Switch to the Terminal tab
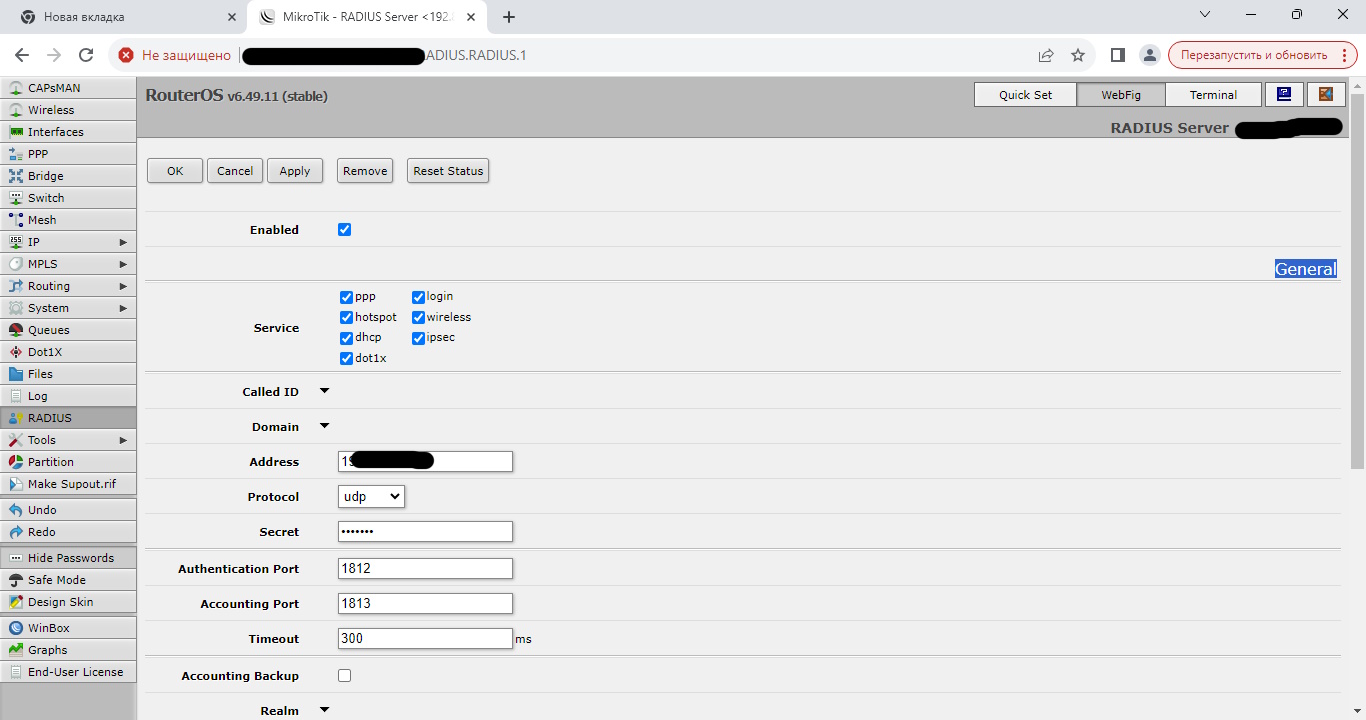Screen dimensions: 1366x720 click(1213, 95)
